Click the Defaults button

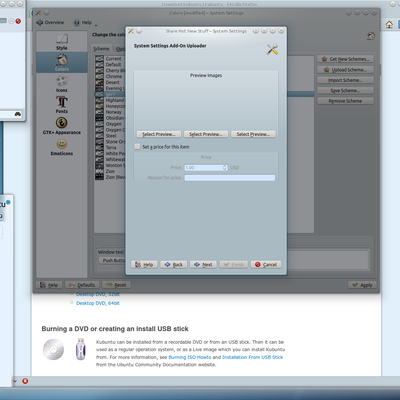tap(82, 285)
